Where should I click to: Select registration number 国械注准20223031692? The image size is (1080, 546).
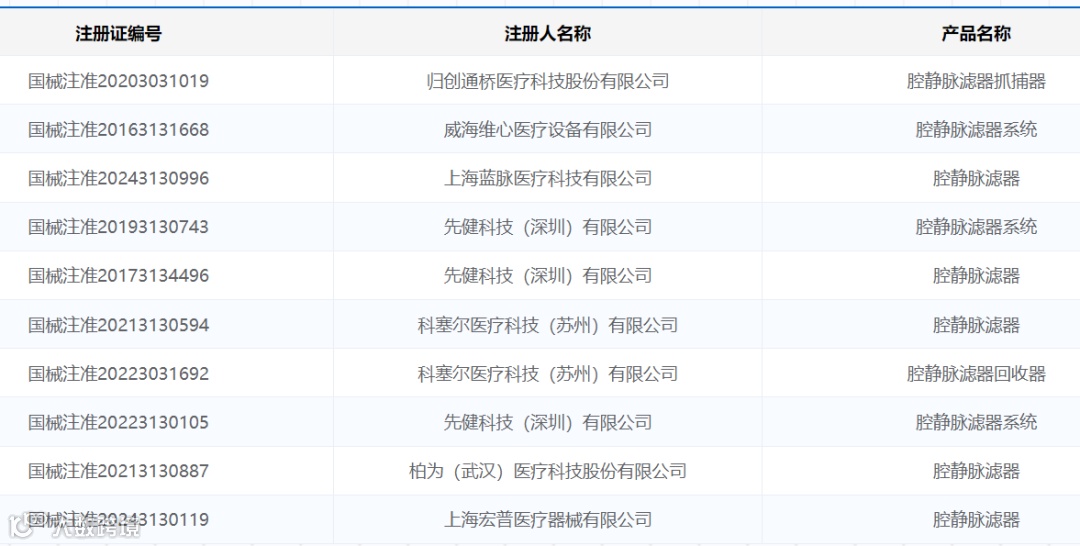click(x=118, y=373)
